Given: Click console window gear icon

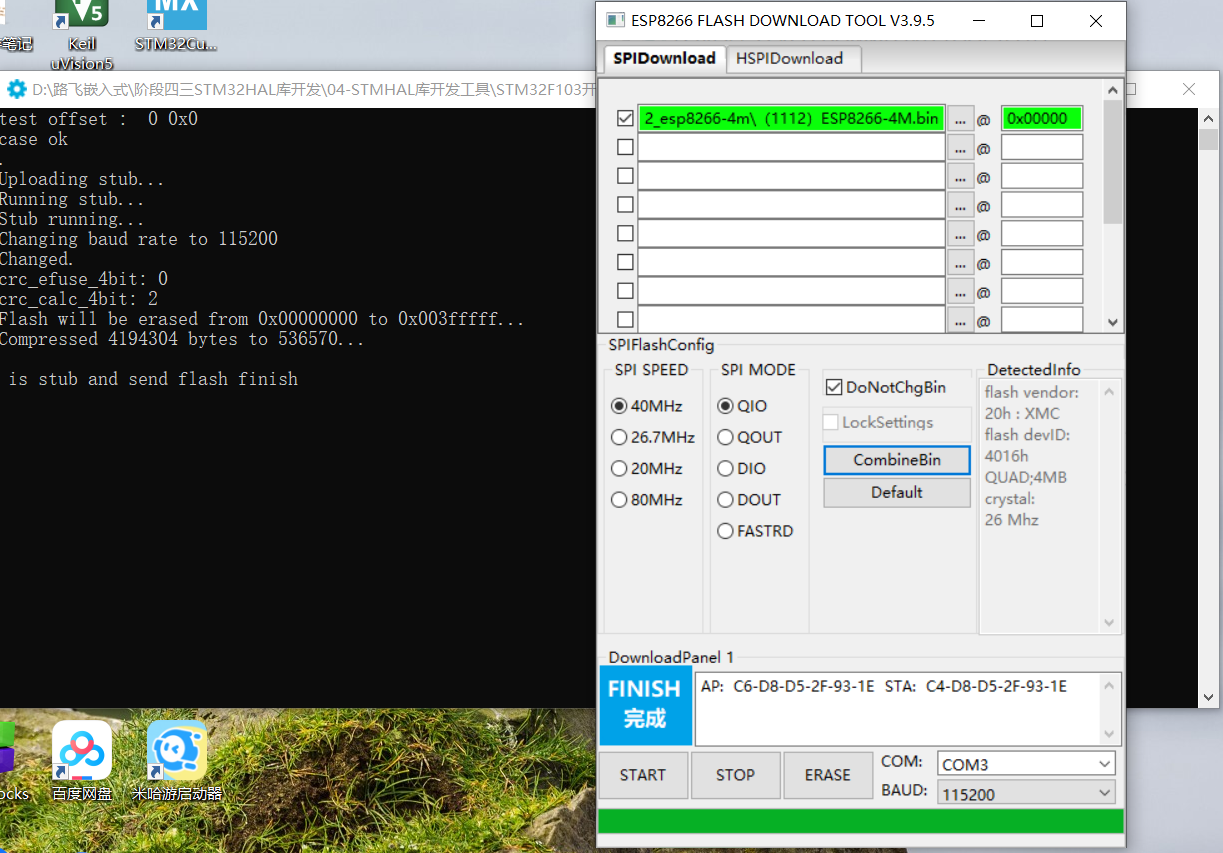Looking at the screenshot, I should tap(15, 89).
